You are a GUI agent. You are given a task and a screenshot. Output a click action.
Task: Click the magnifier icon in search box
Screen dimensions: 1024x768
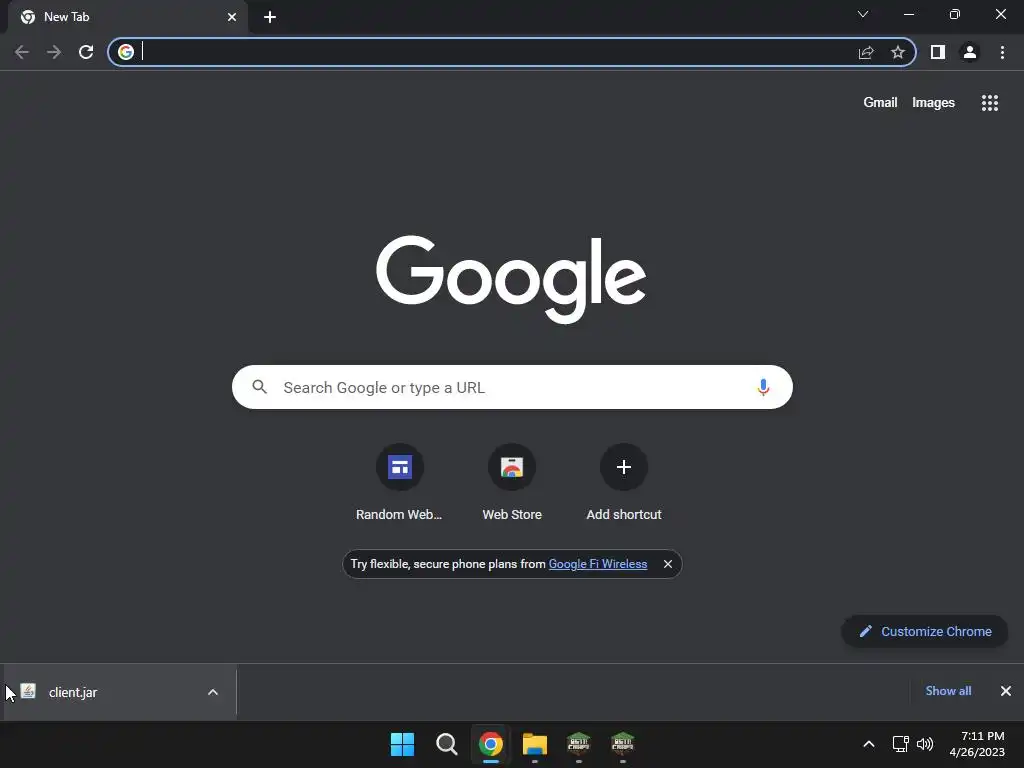[x=260, y=387]
